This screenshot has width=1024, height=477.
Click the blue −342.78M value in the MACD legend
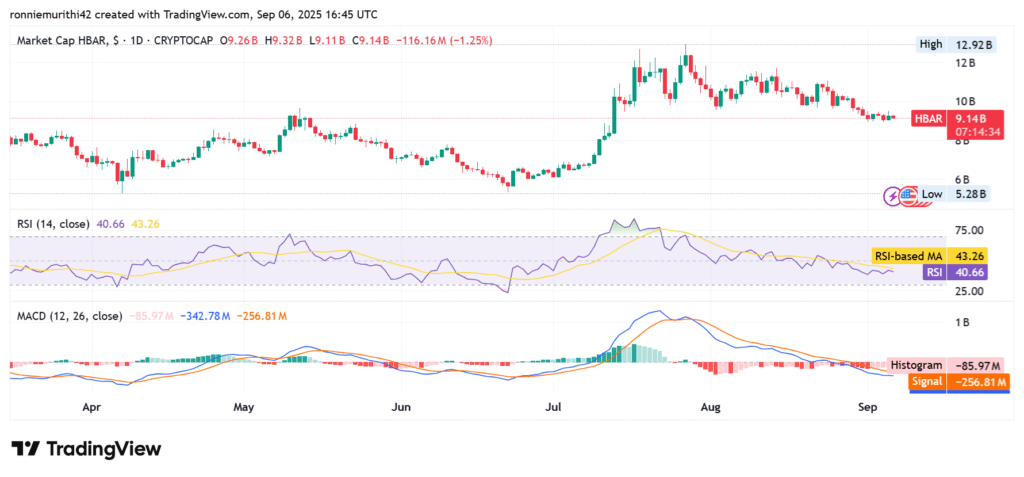pyautogui.click(x=205, y=316)
